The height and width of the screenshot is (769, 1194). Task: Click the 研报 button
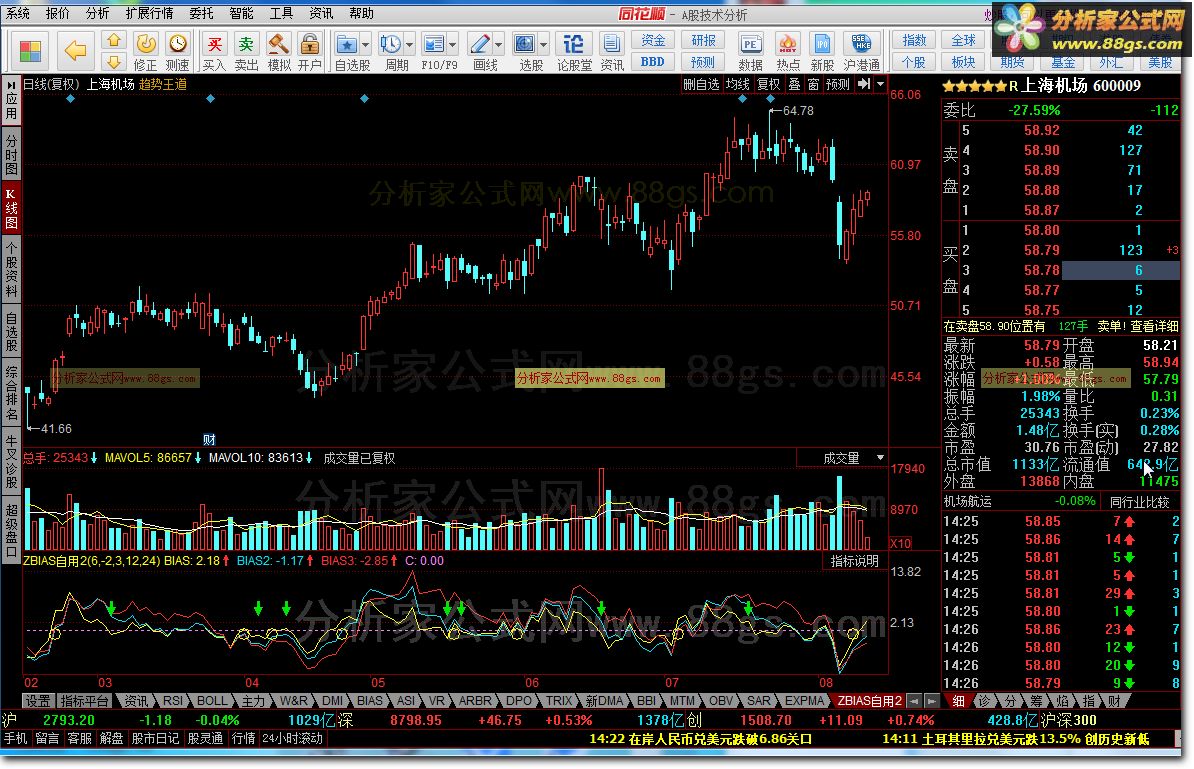pos(703,40)
